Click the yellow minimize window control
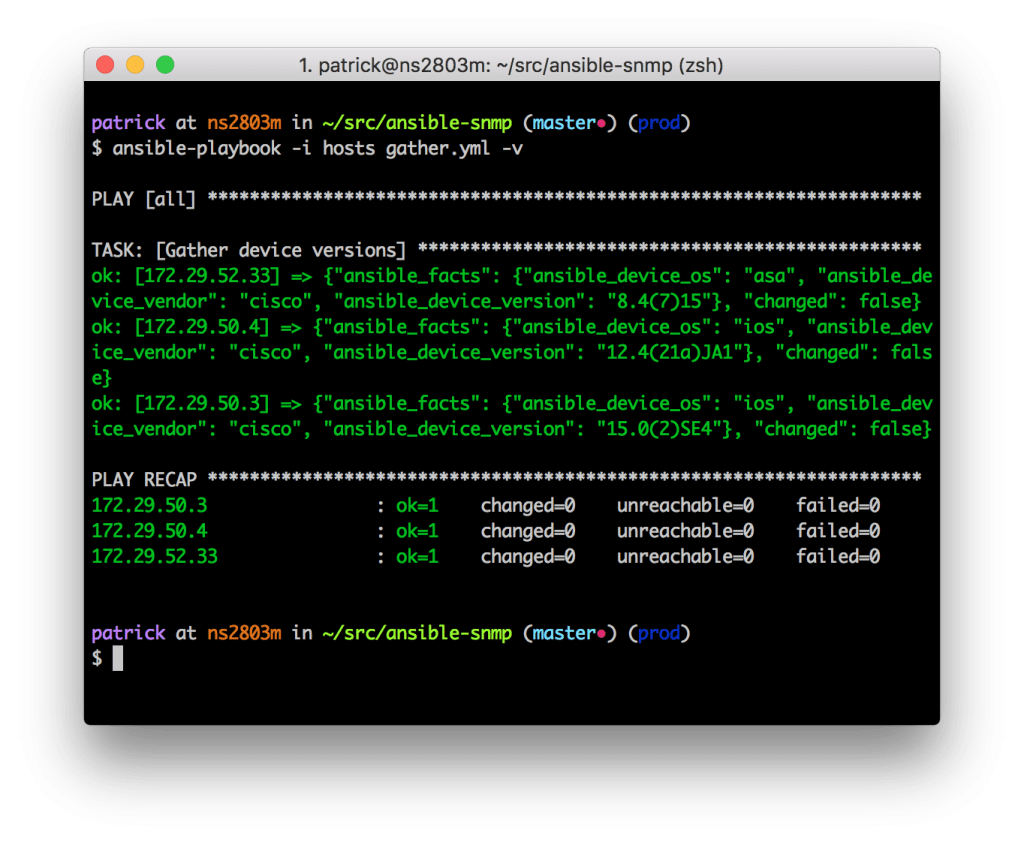Viewport: 1024px width, 845px height. click(x=134, y=63)
